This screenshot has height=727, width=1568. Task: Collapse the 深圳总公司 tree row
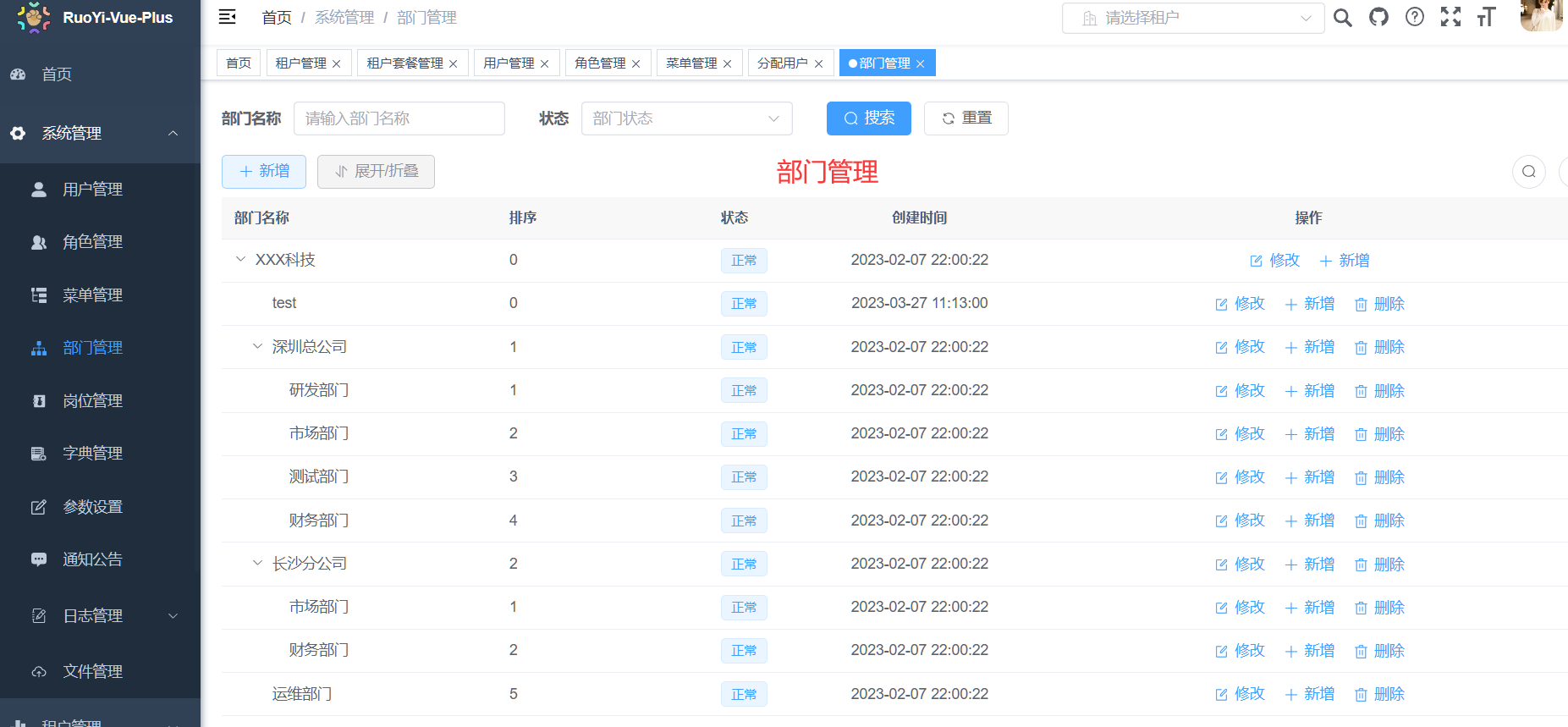click(257, 347)
